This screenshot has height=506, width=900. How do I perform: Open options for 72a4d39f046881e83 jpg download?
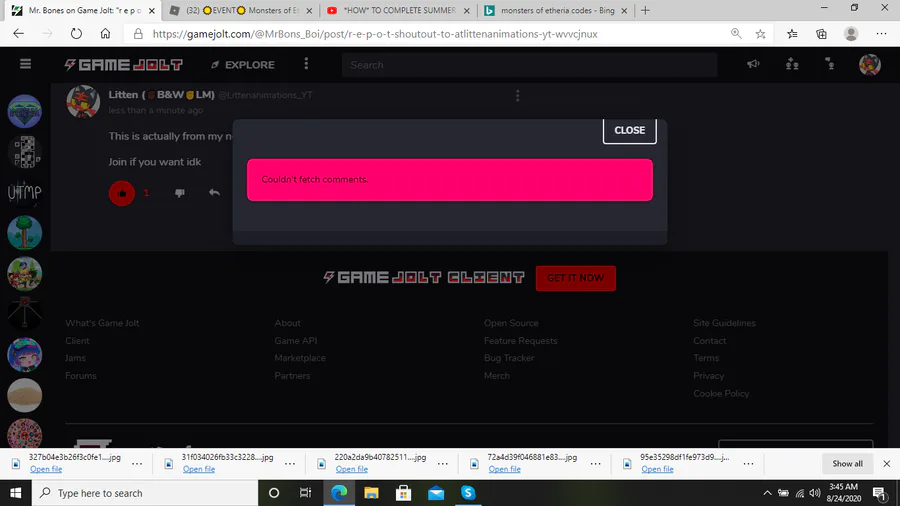click(596, 464)
